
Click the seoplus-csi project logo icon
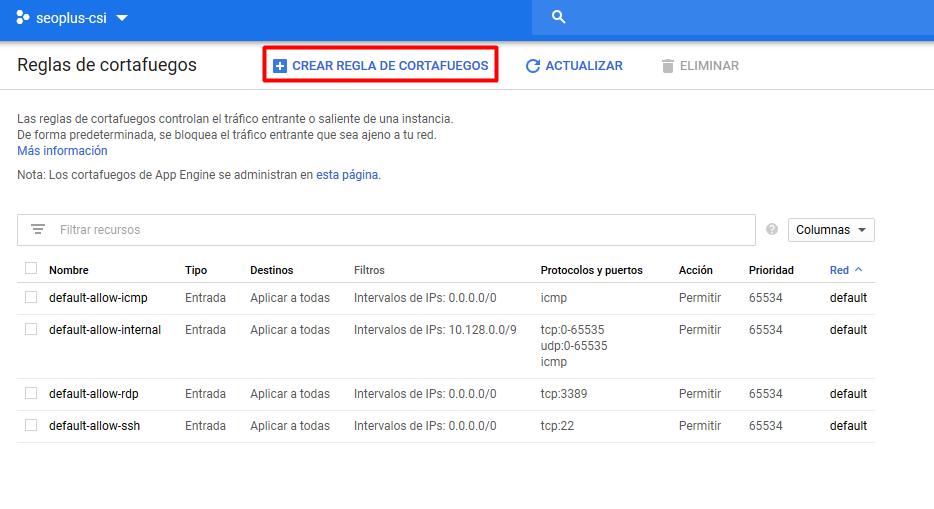(23, 17)
